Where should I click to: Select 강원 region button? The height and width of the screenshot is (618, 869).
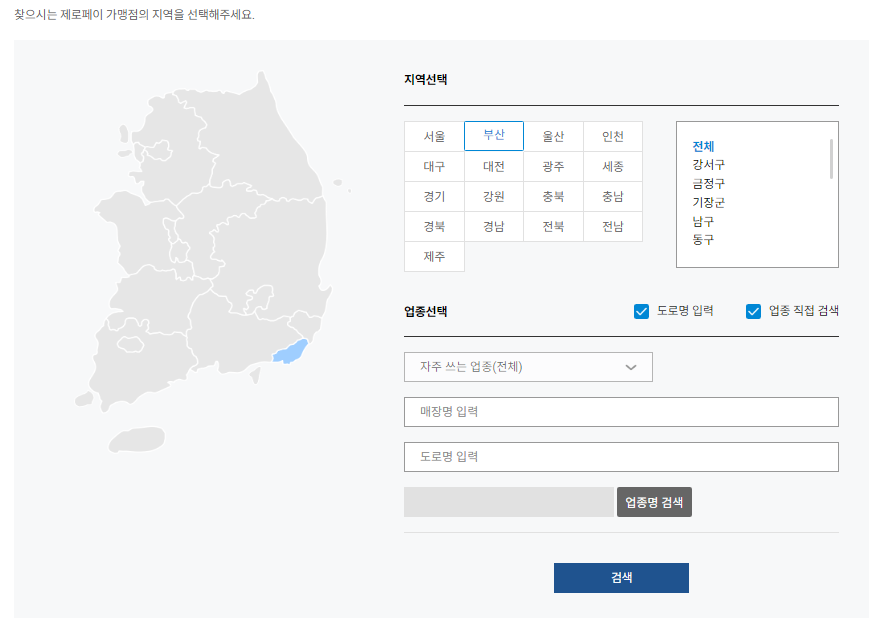[494, 196]
